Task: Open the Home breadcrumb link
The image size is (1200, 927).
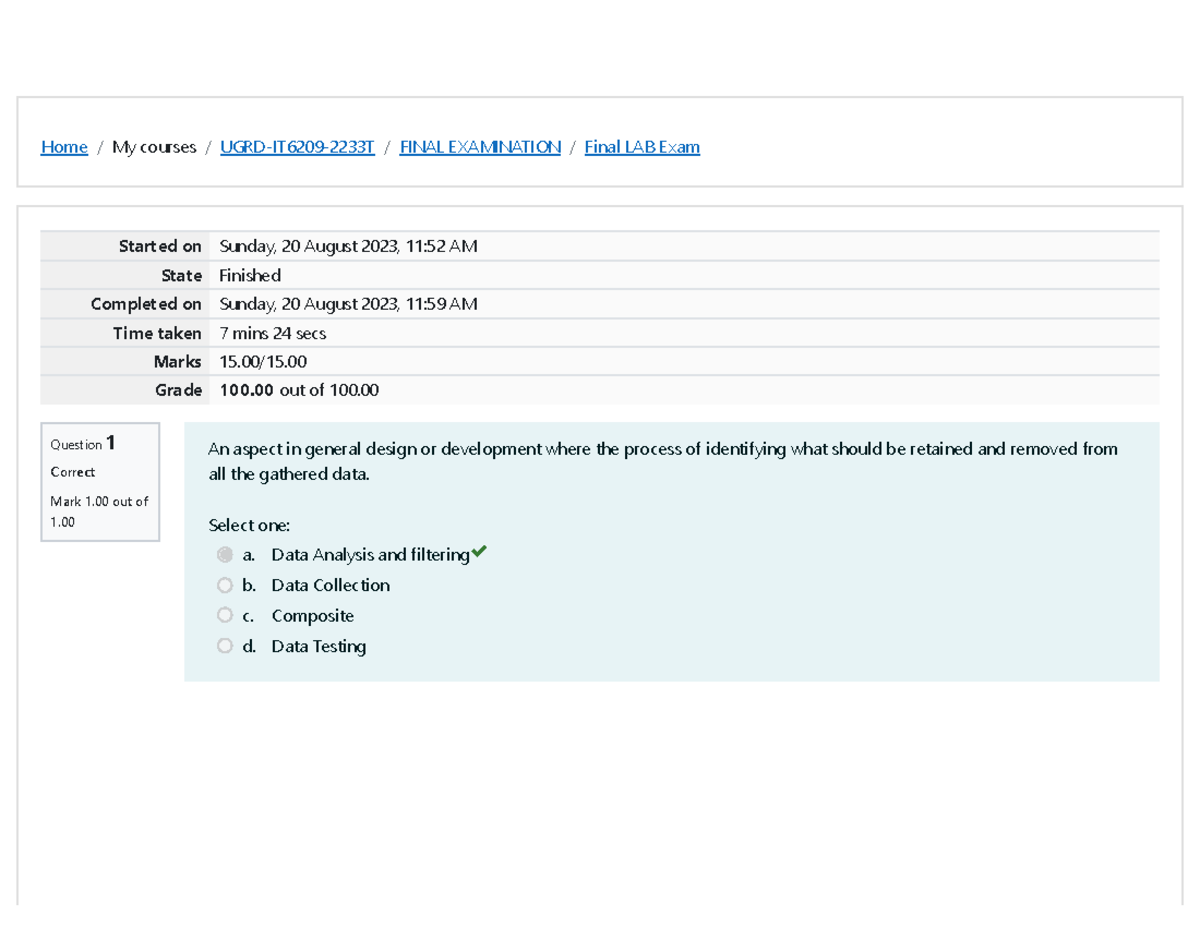Action: [63, 146]
